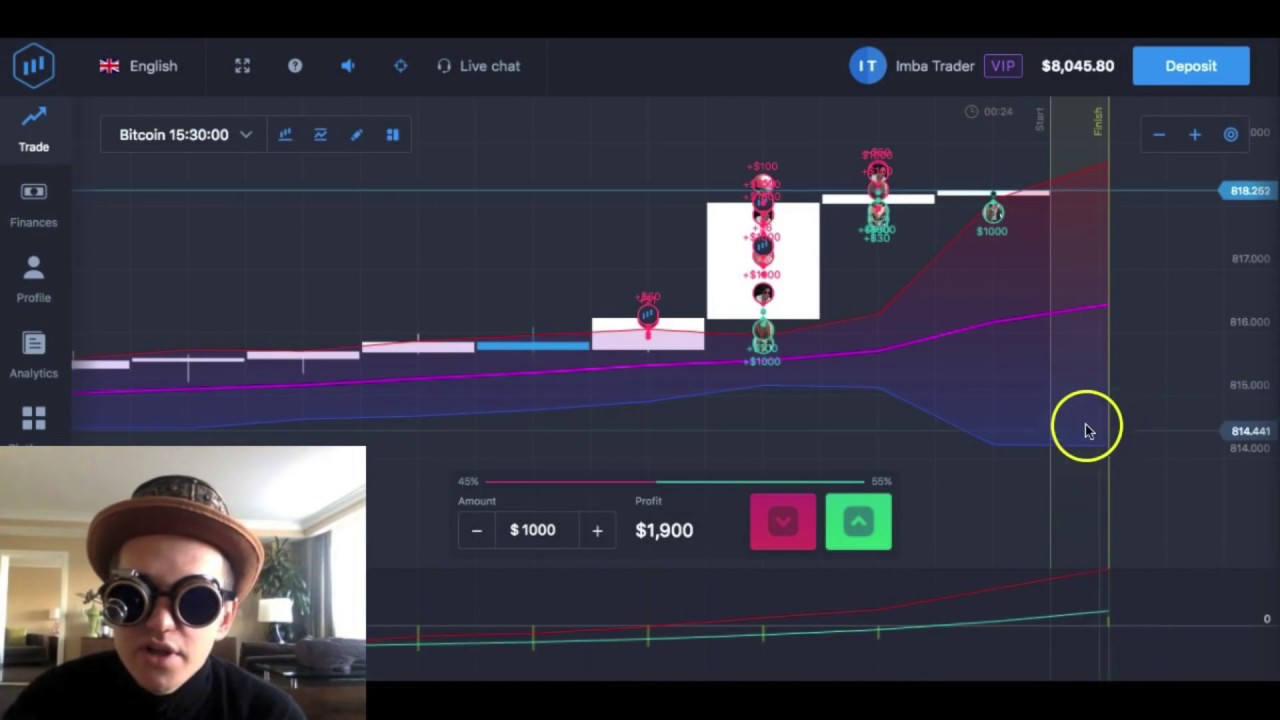
Task: Click the 45%/55% sentiment bar
Action: click(x=674, y=481)
